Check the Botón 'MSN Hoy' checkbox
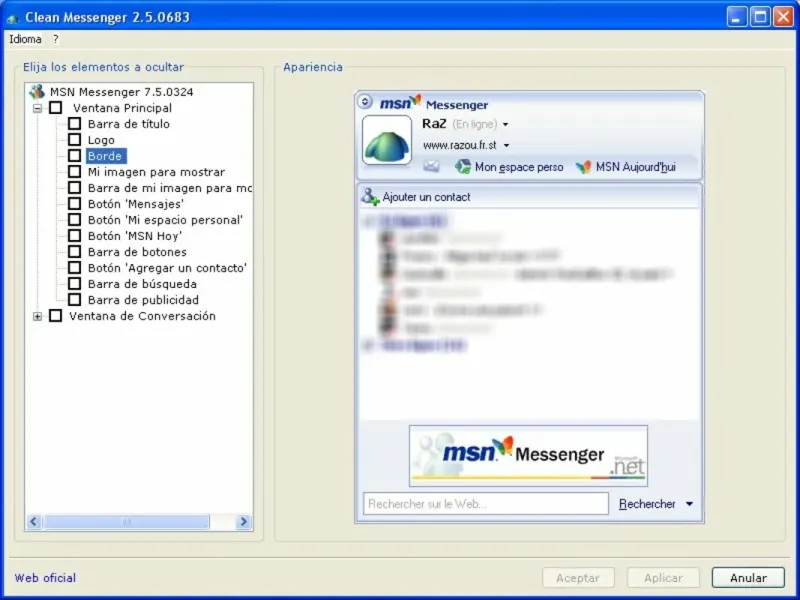 tap(74, 236)
